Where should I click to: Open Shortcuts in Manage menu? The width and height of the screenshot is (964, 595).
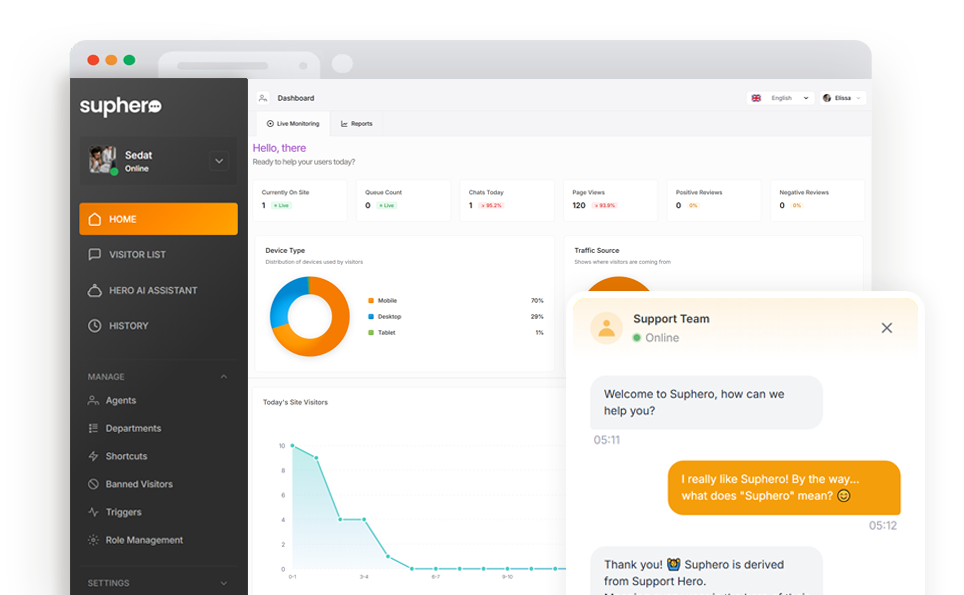click(126, 456)
